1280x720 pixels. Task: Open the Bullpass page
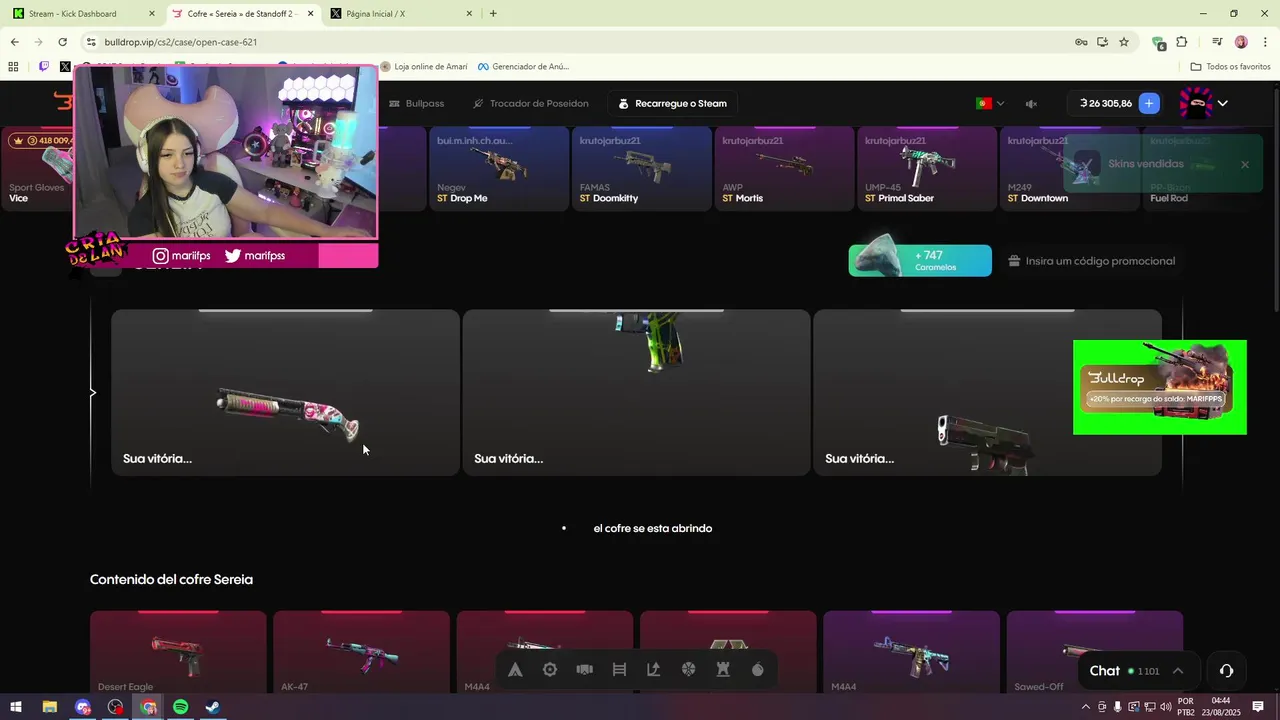click(x=416, y=103)
